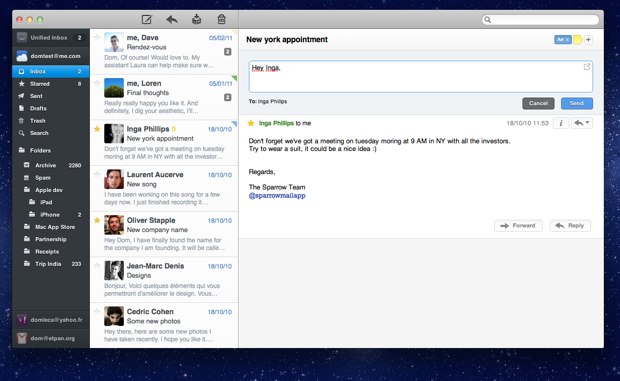The width and height of the screenshot is (620, 381).
Task: Cancel the quick reply
Action: click(x=538, y=103)
